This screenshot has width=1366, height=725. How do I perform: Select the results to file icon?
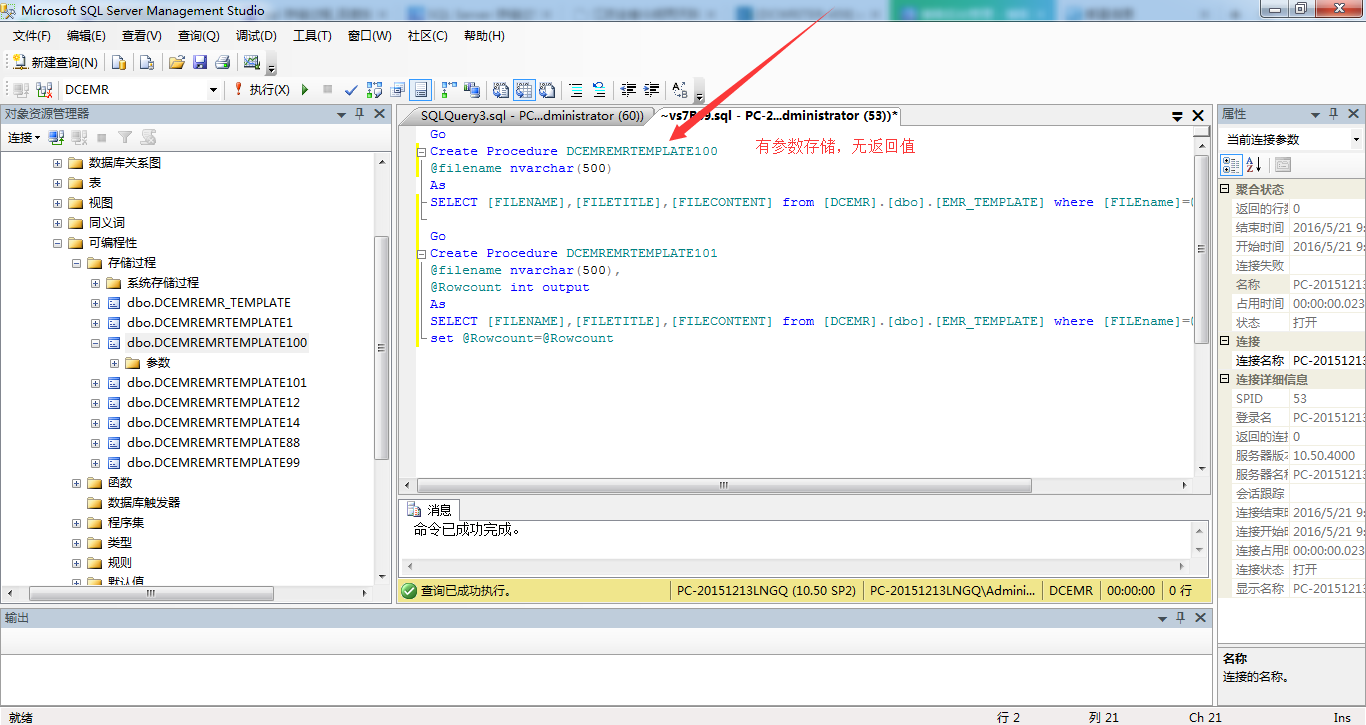coord(547,90)
